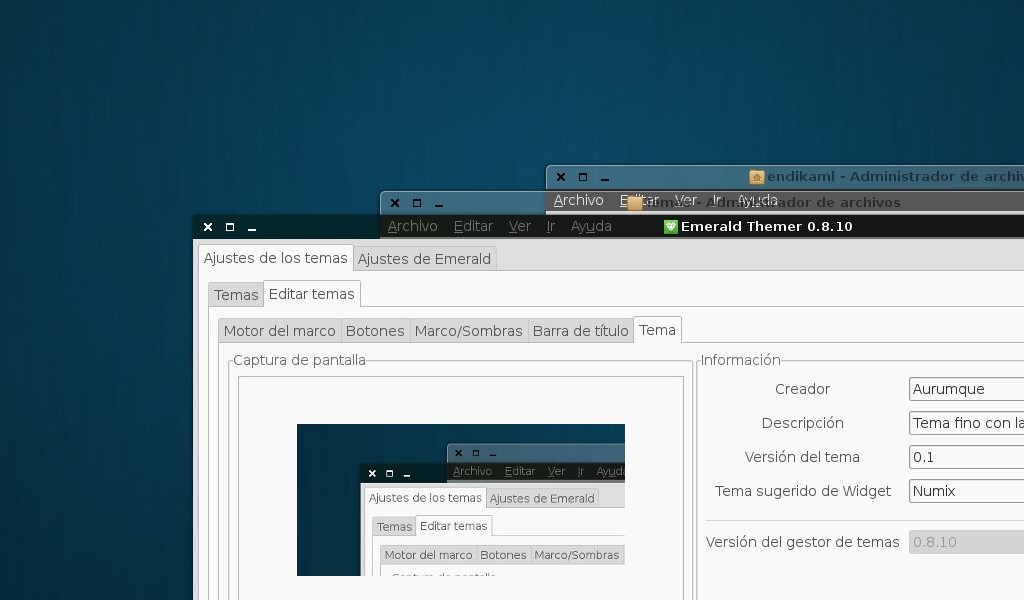The height and width of the screenshot is (600, 1024).
Task: Click the 'Versión del gestor de temas' label
Action: 803,542
